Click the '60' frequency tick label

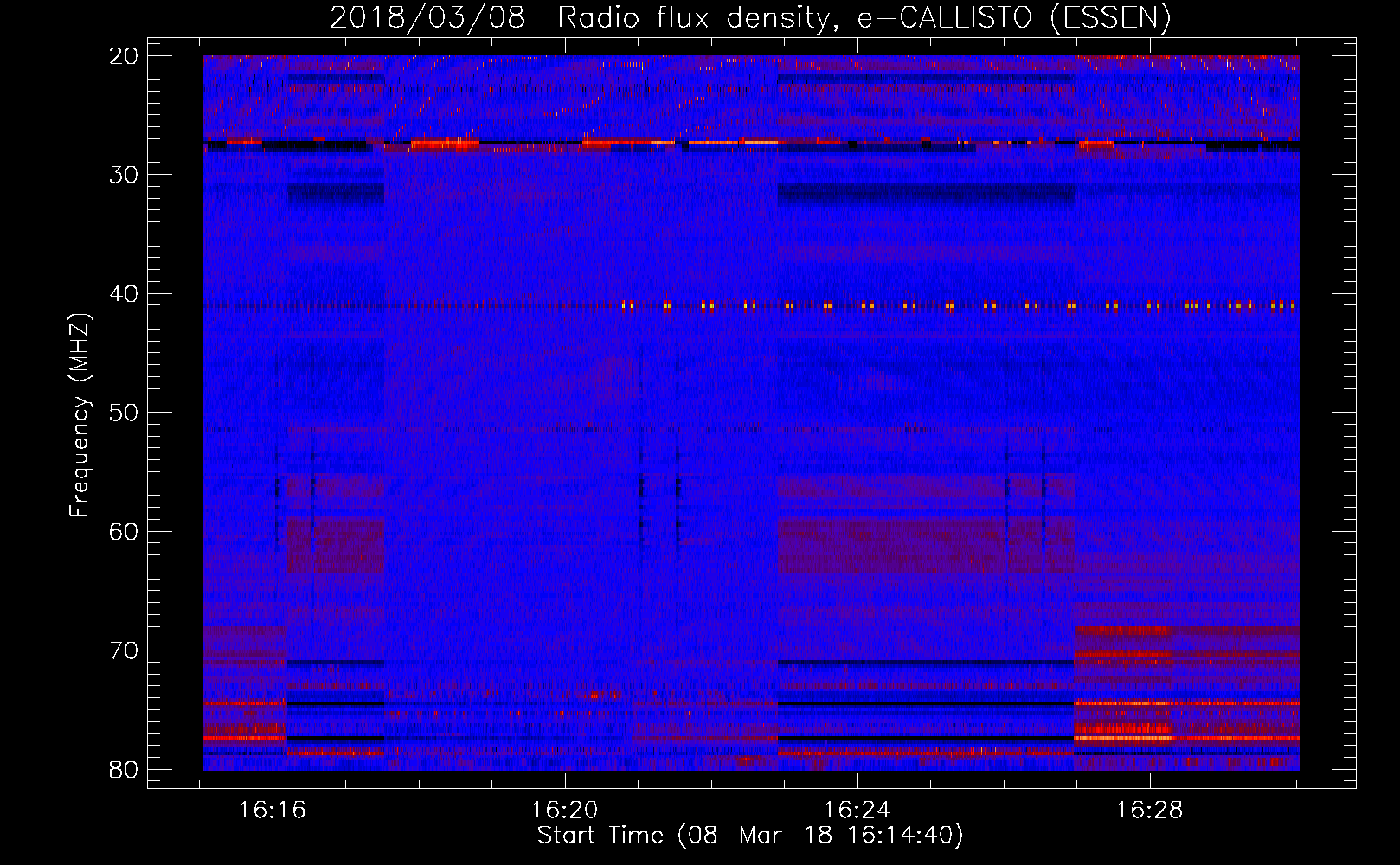tap(125, 531)
